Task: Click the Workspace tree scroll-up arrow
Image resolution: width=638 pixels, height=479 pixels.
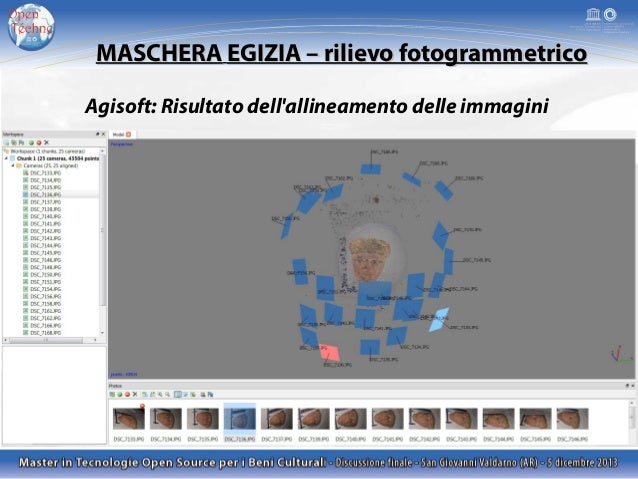Action: 102,151
